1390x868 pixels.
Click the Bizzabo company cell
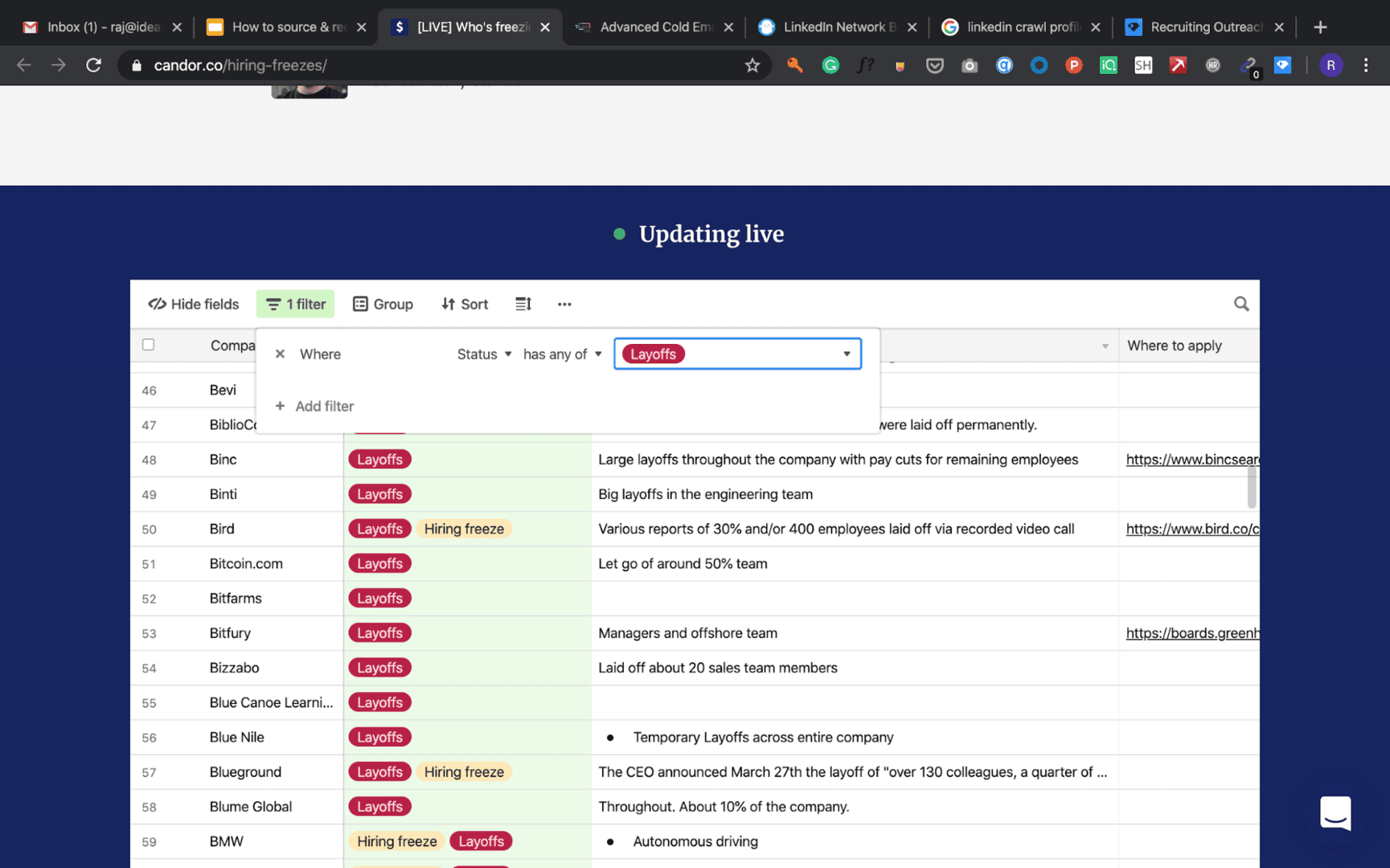pyautogui.click(x=234, y=668)
